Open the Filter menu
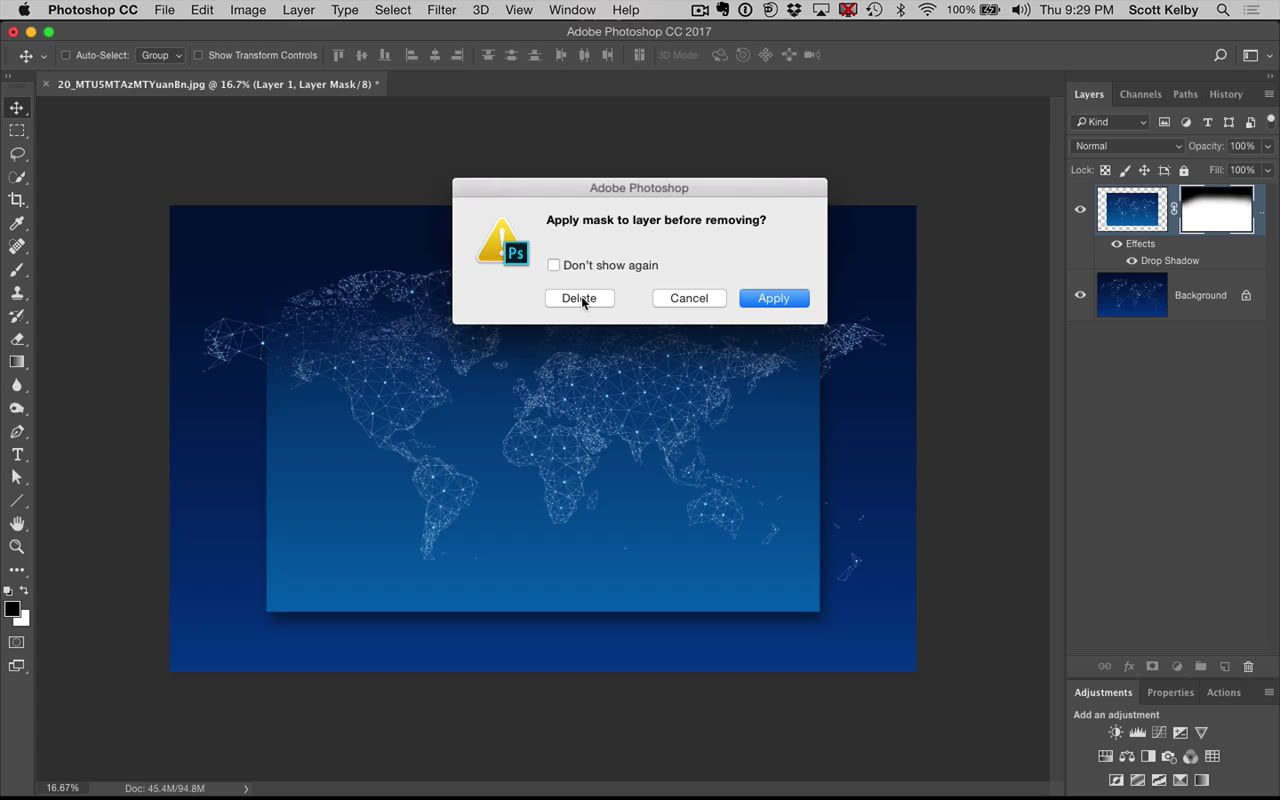The width and height of the screenshot is (1280, 800). (441, 10)
